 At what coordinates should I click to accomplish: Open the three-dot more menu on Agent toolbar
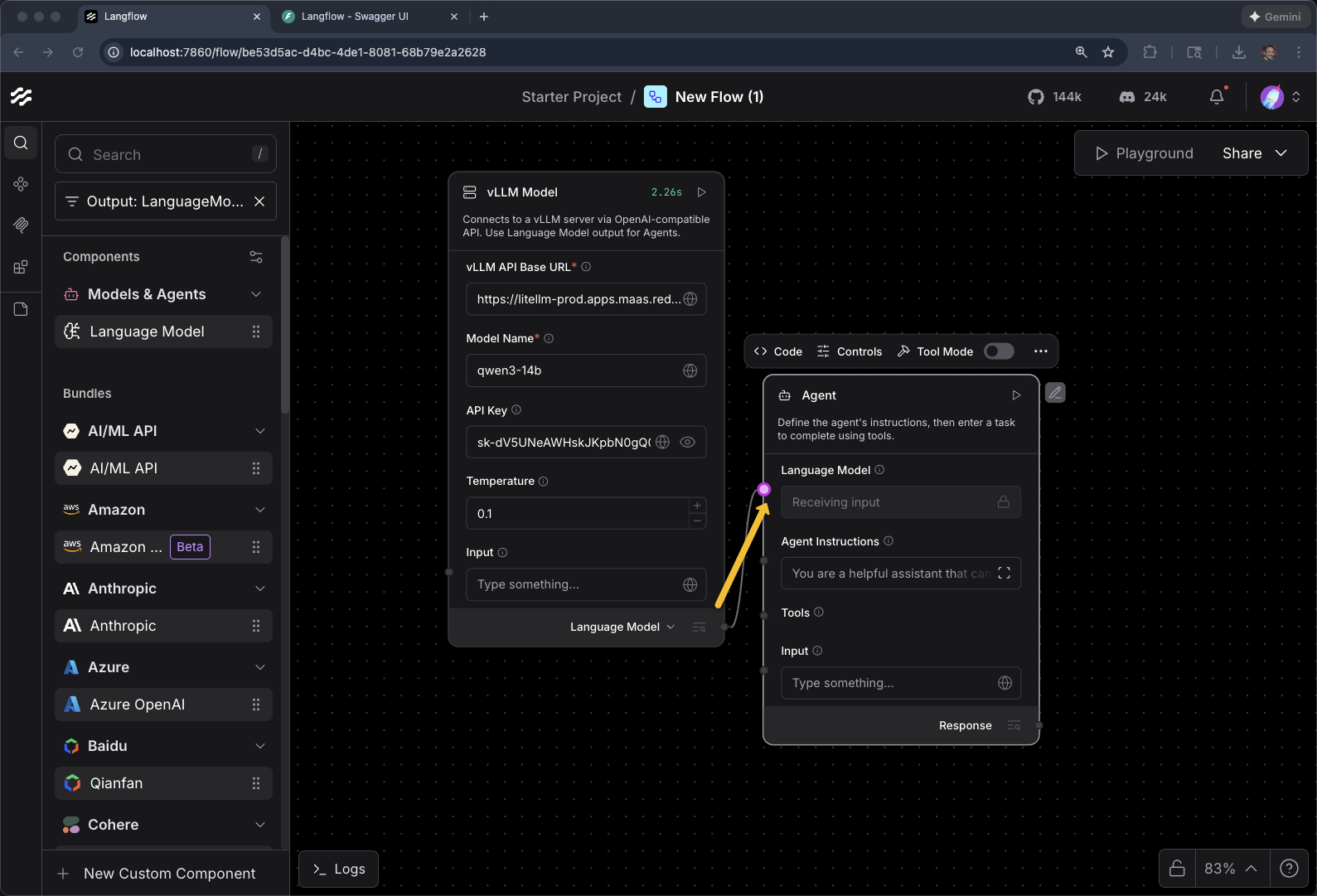click(1041, 351)
